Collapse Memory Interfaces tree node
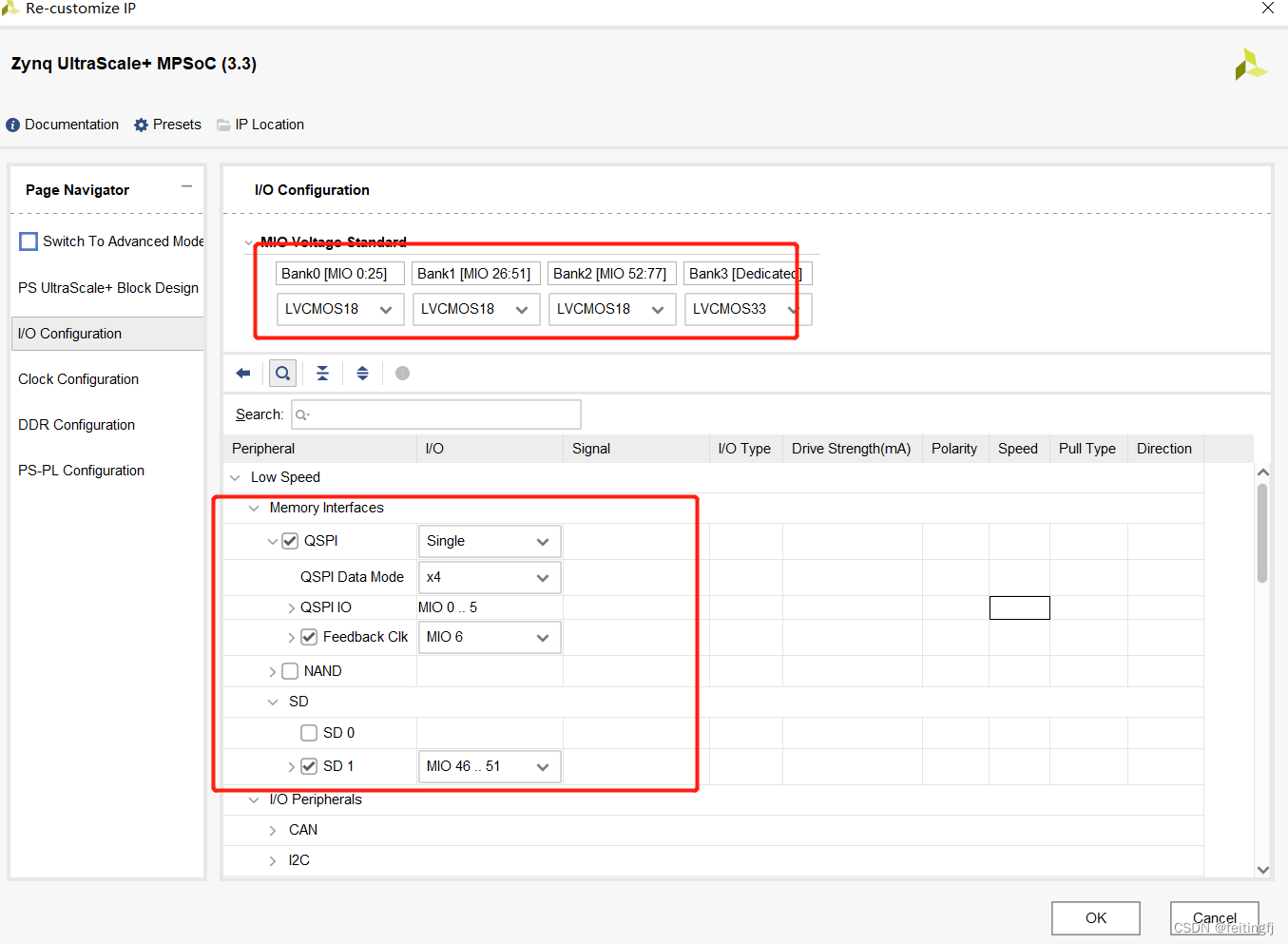This screenshot has height=944, width=1288. click(x=254, y=508)
